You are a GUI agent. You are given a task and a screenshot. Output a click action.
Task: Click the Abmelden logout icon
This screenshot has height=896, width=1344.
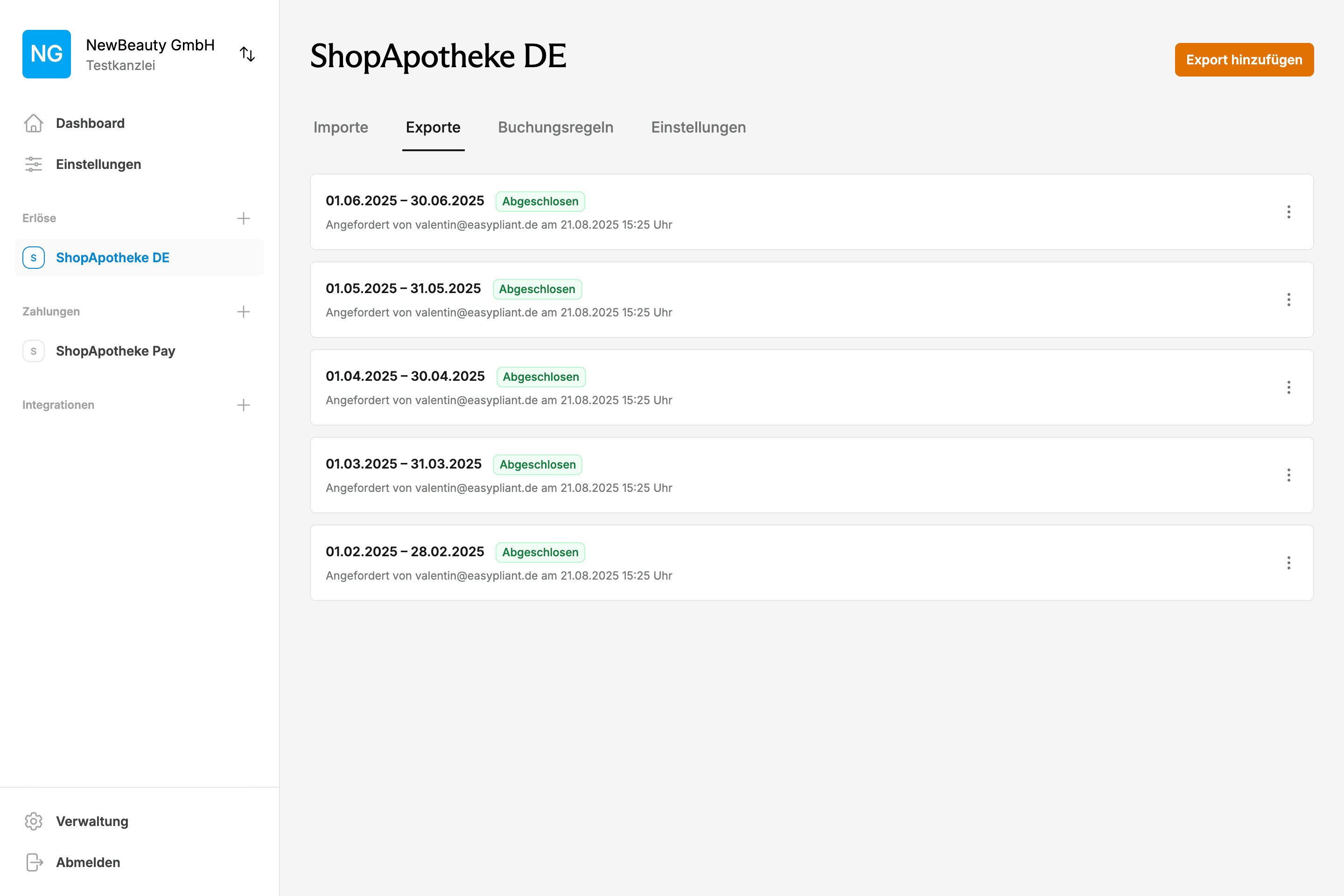pyautogui.click(x=34, y=862)
